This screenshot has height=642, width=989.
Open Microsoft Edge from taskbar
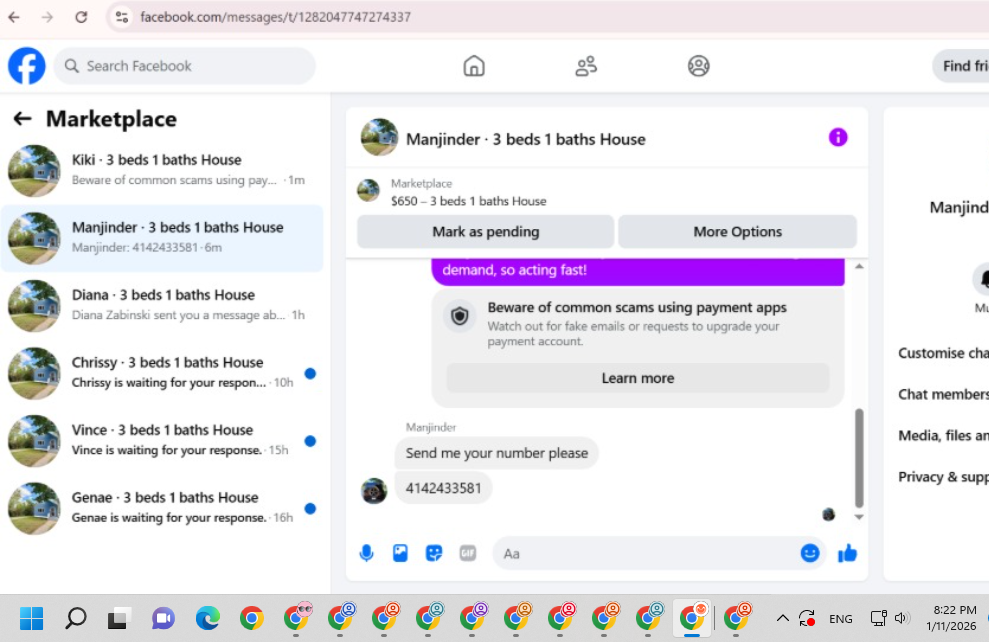pyautogui.click(x=208, y=618)
